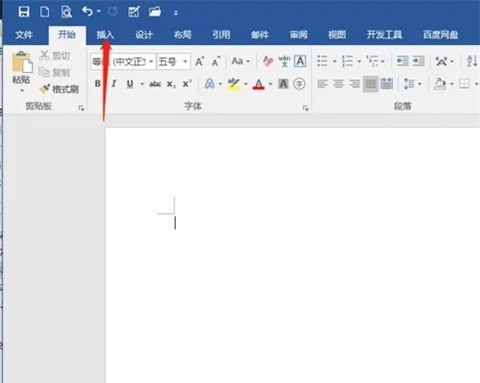Click the phonetic guide (wén) icon

click(x=284, y=61)
